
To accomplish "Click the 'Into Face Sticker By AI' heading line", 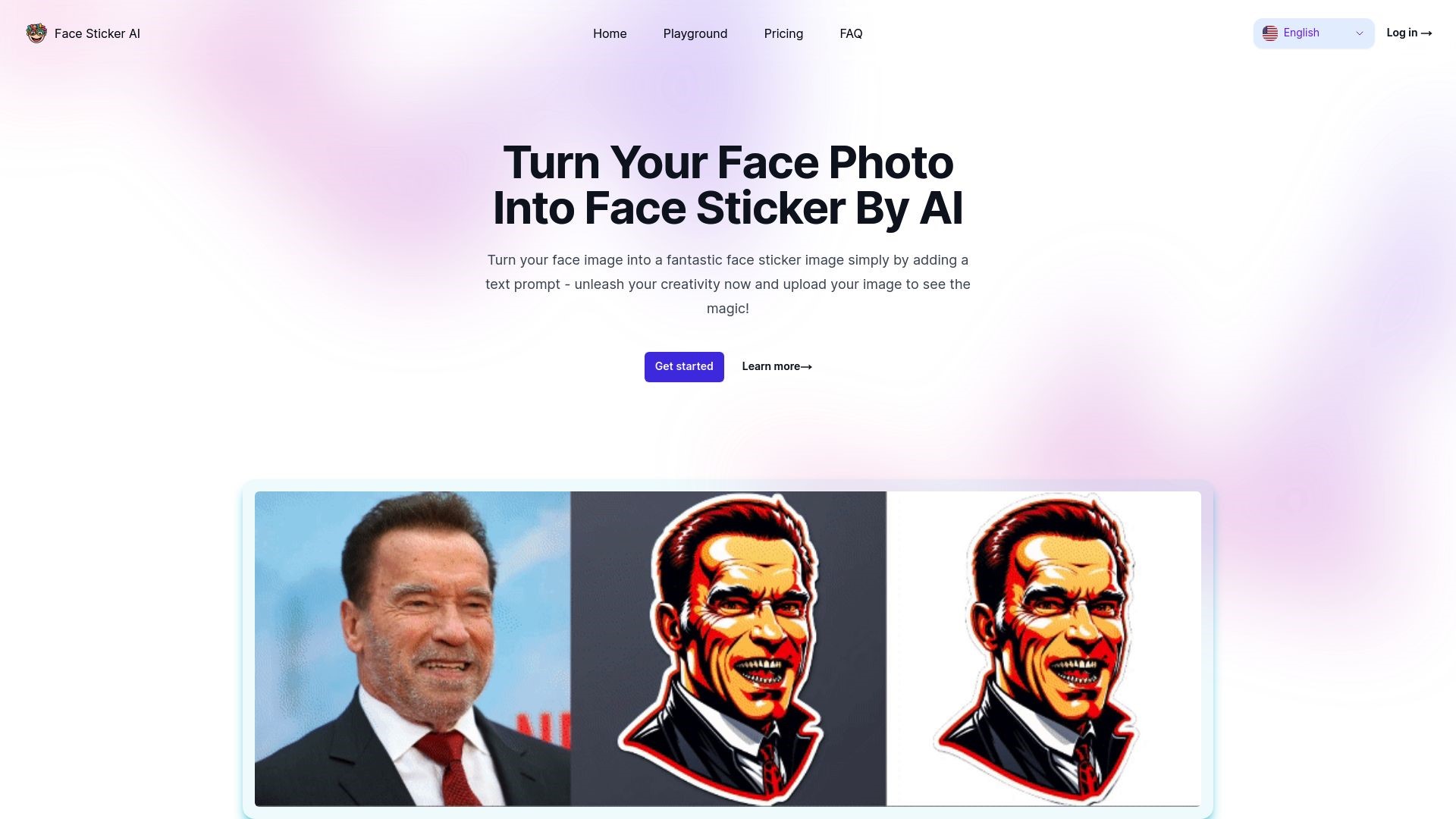I will pos(728,209).
